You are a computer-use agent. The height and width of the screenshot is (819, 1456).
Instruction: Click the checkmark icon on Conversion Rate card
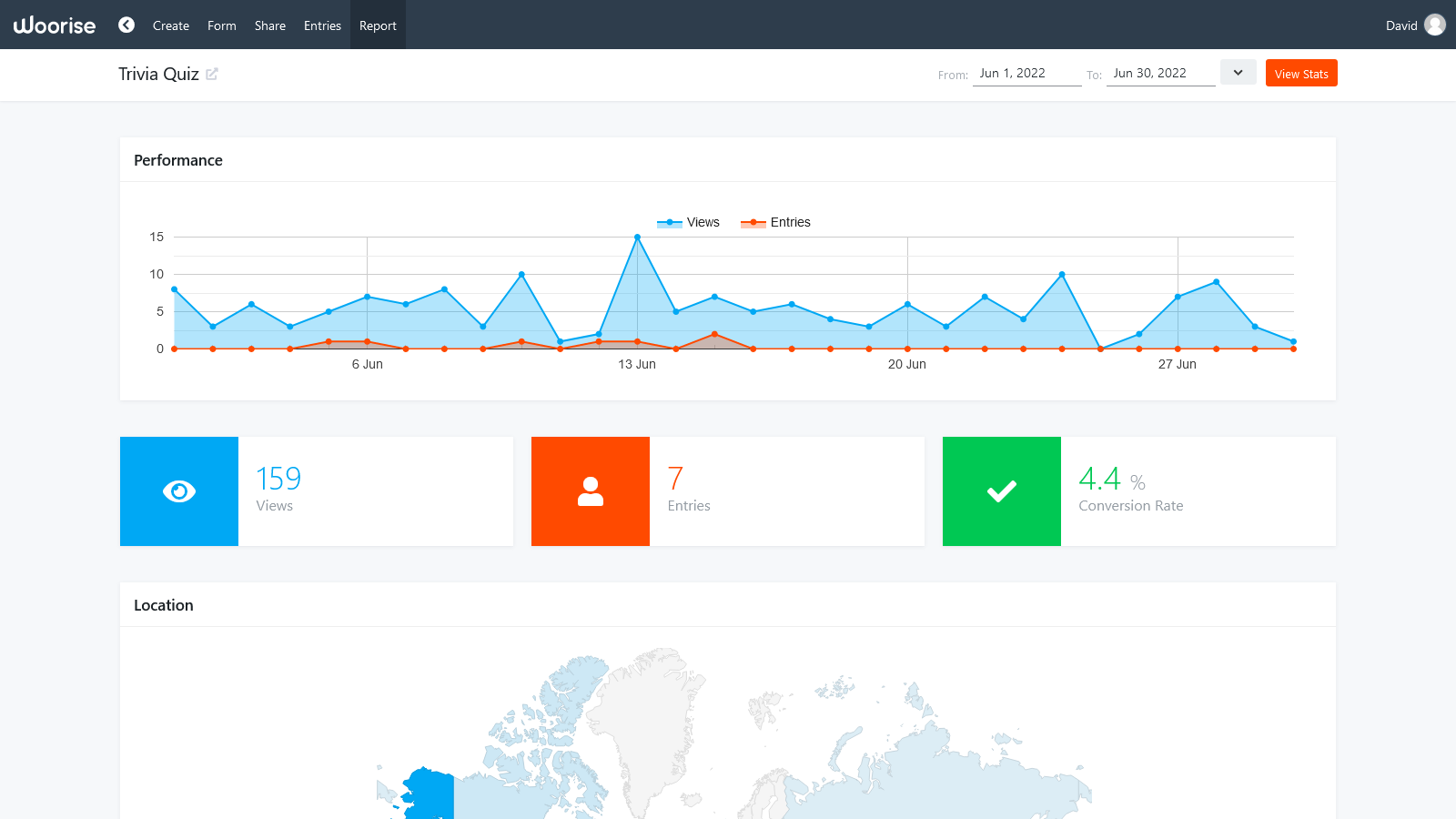(1001, 491)
